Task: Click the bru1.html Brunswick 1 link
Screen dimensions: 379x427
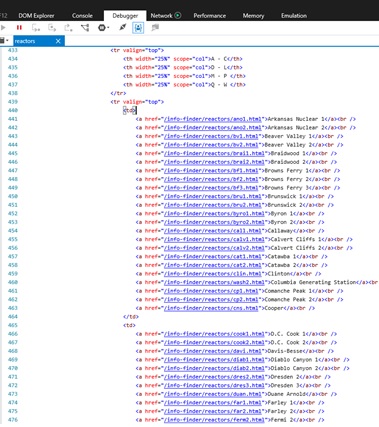Action: click(213, 196)
